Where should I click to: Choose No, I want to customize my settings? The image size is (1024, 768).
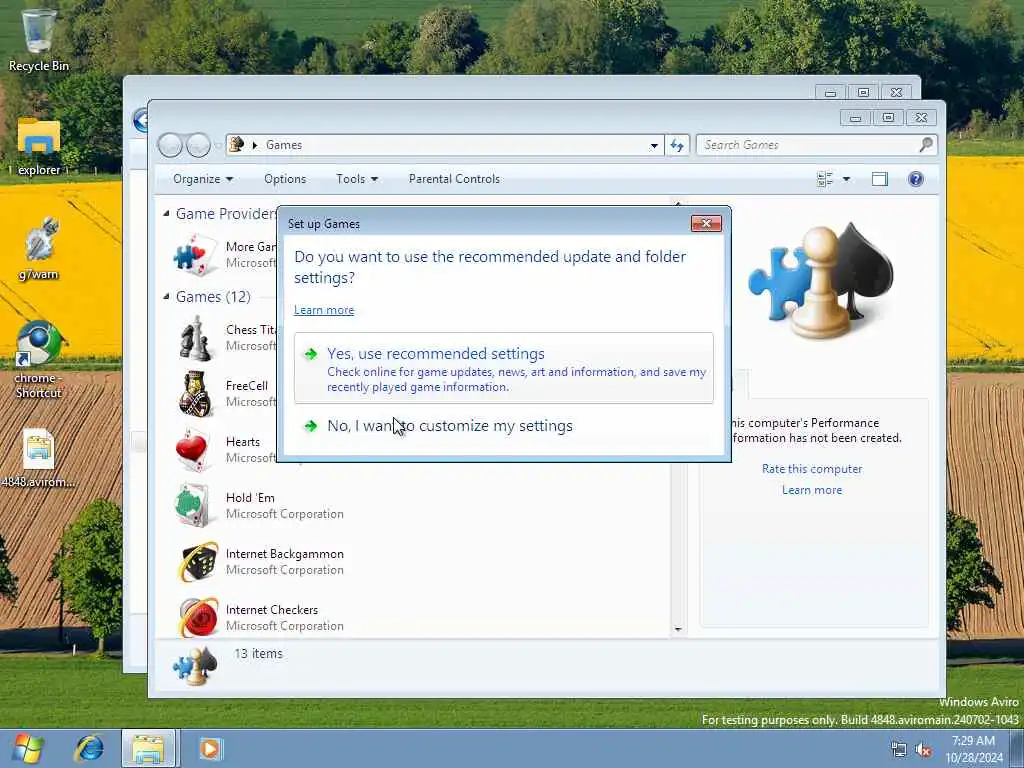pyautogui.click(x=504, y=426)
